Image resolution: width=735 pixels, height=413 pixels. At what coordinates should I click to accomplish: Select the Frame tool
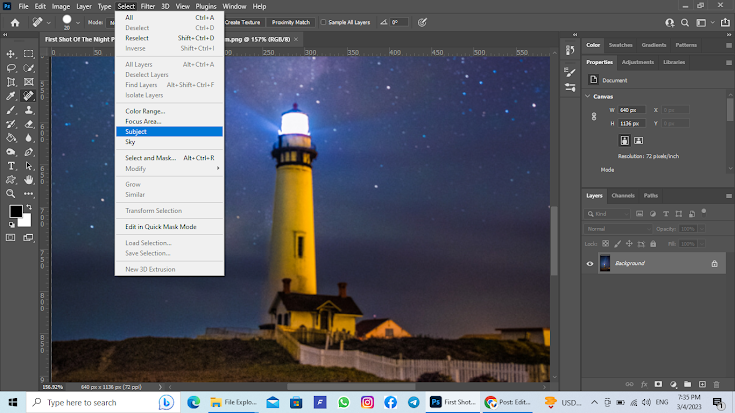[29, 82]
